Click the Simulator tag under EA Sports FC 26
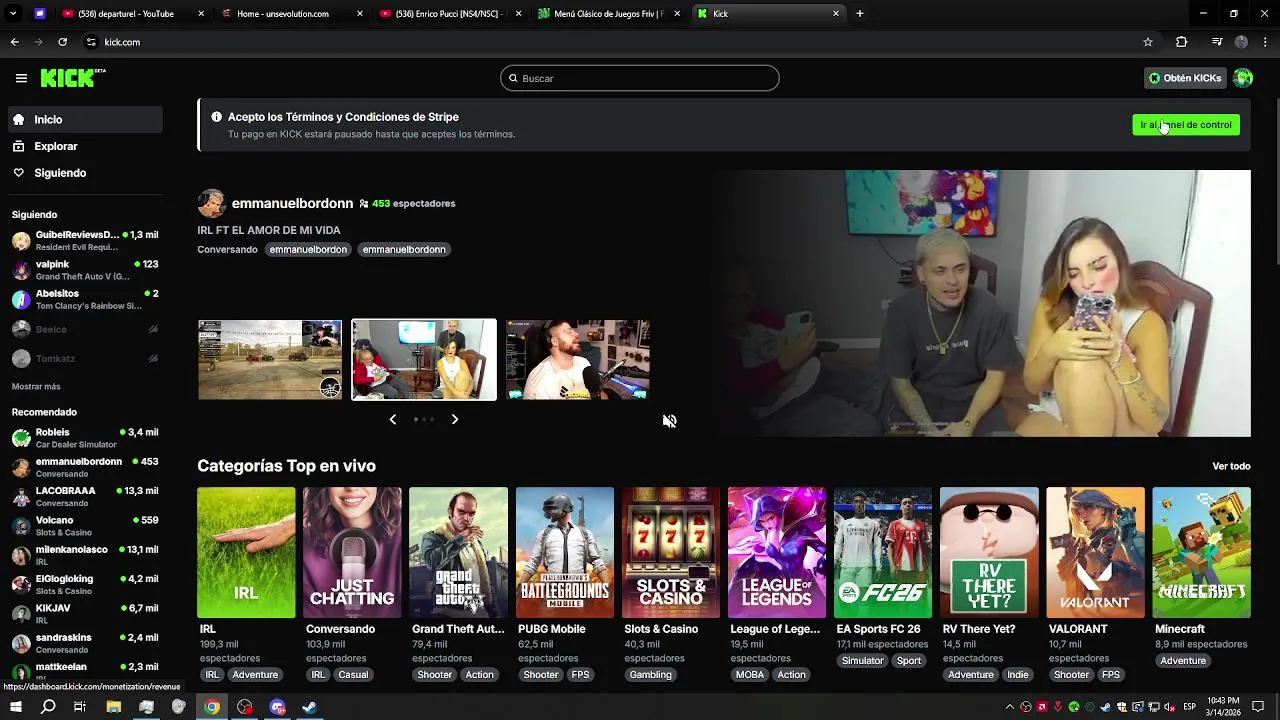This screenshot has height=720, width=1280. [x=863, y=660]
